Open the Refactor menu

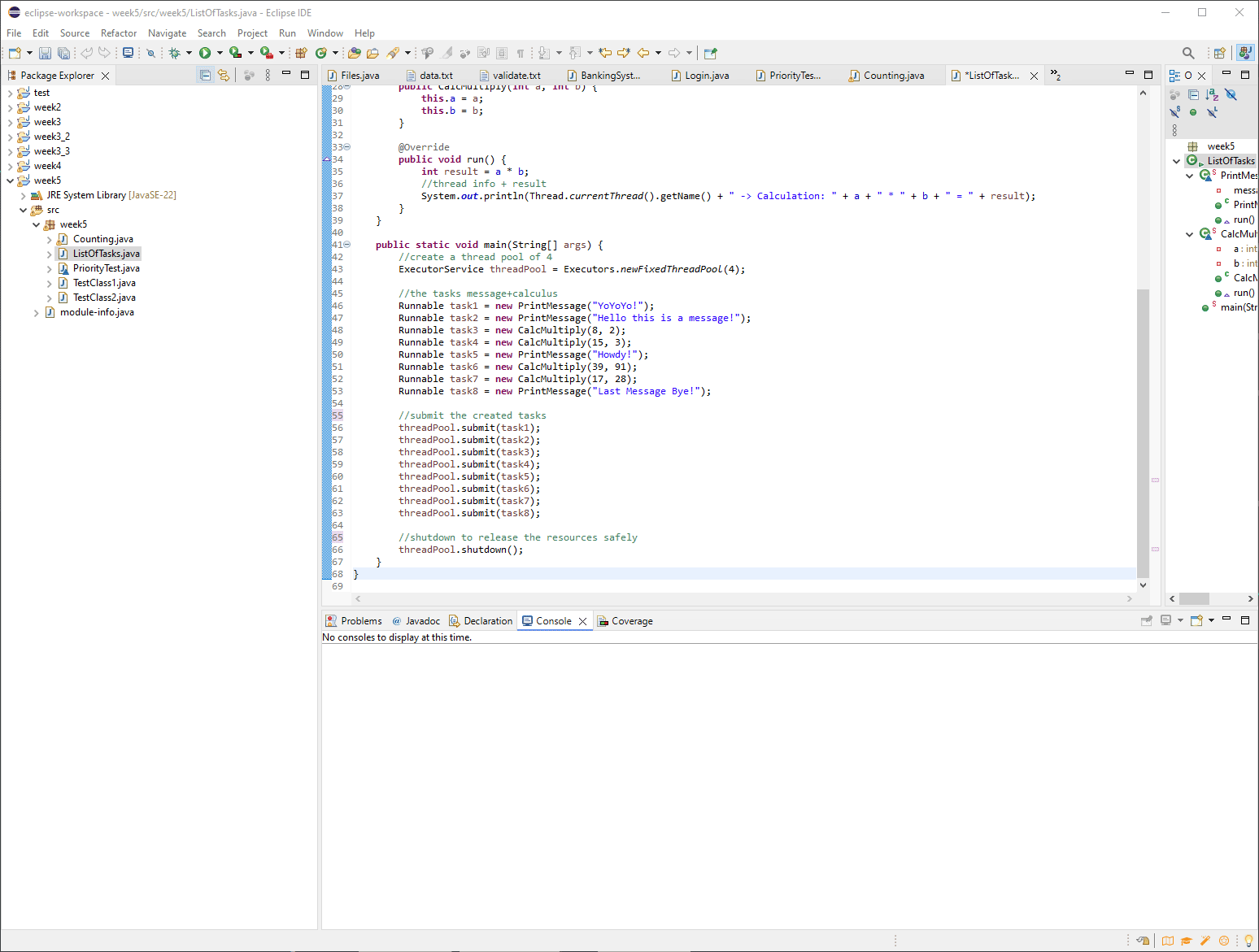point(119,33)
